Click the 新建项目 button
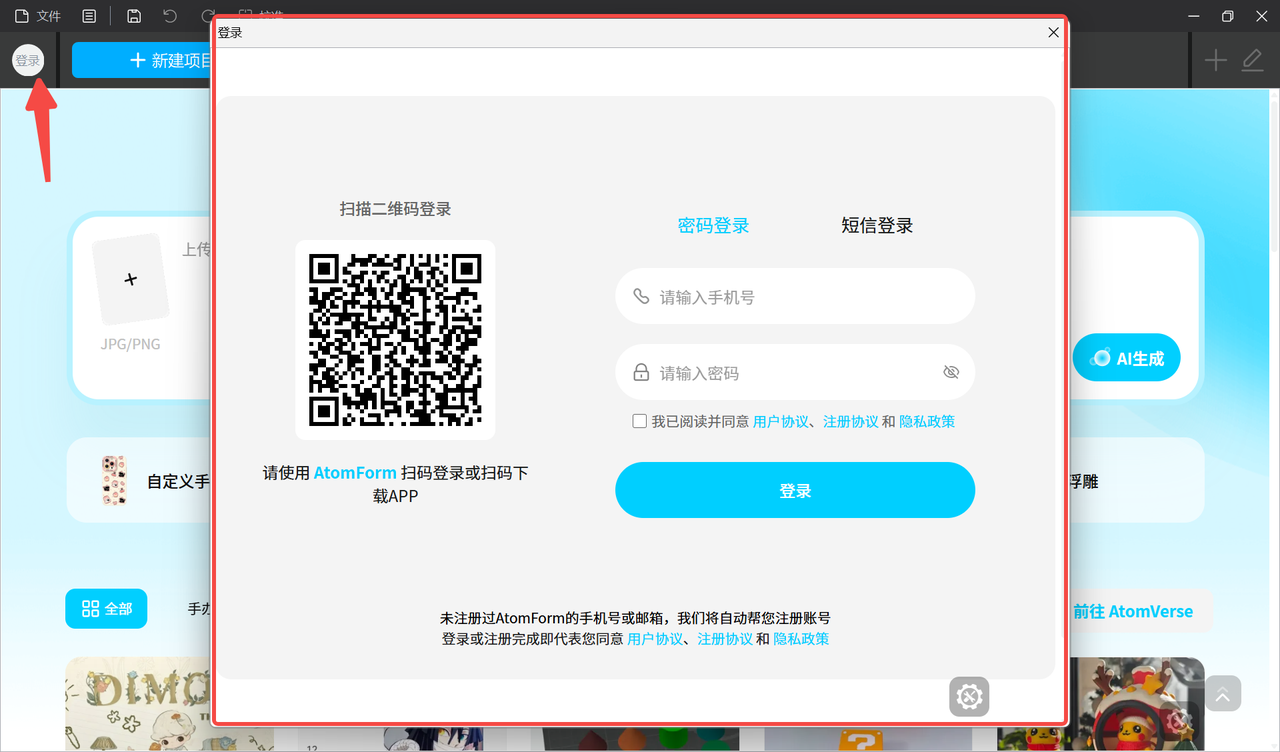The image size is (1280, 752). pyautogui.click(x=142, y=60)
